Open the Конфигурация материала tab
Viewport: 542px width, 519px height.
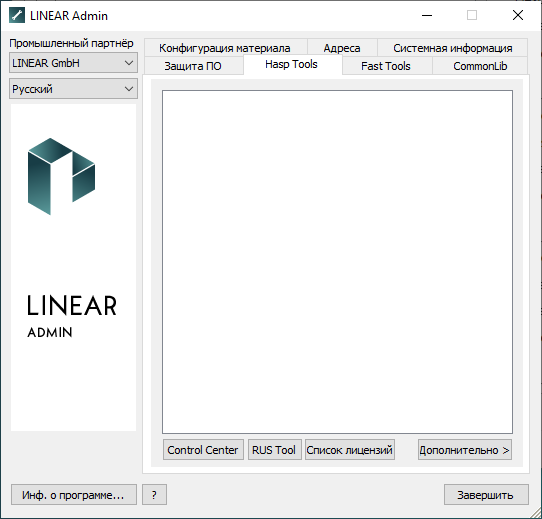(x=226, y=48)
